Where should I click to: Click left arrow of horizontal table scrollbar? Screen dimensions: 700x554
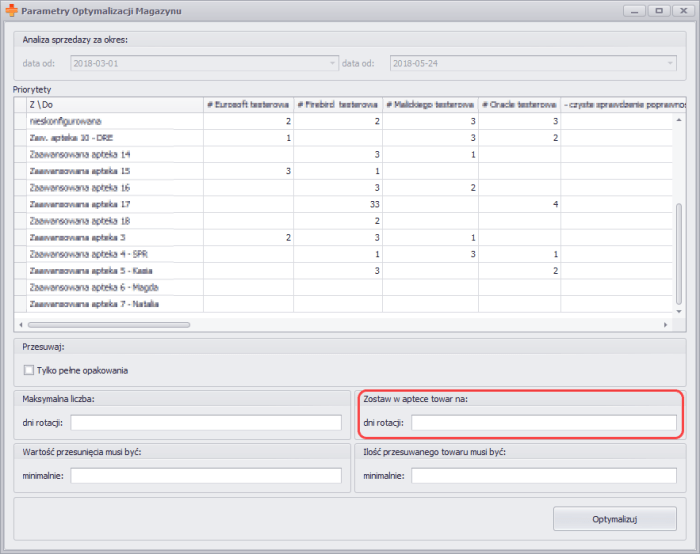tap(21, 325)
